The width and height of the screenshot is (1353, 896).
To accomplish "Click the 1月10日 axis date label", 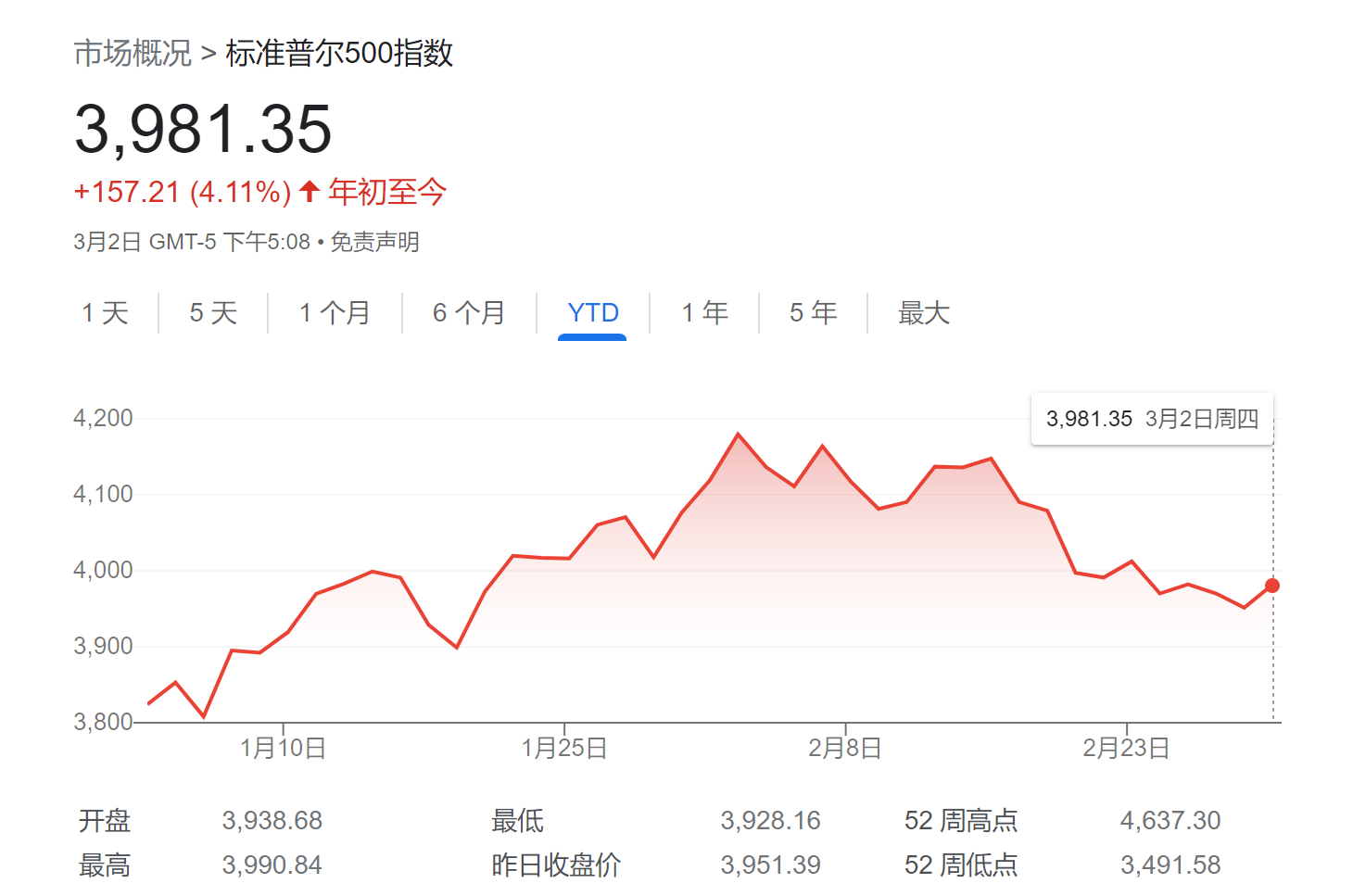I will click(x=283, y=748).
